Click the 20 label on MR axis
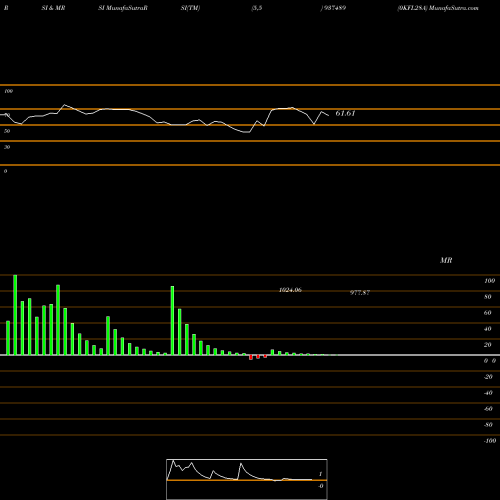Viewport: 500px width, 500px height. pos(488,345)
